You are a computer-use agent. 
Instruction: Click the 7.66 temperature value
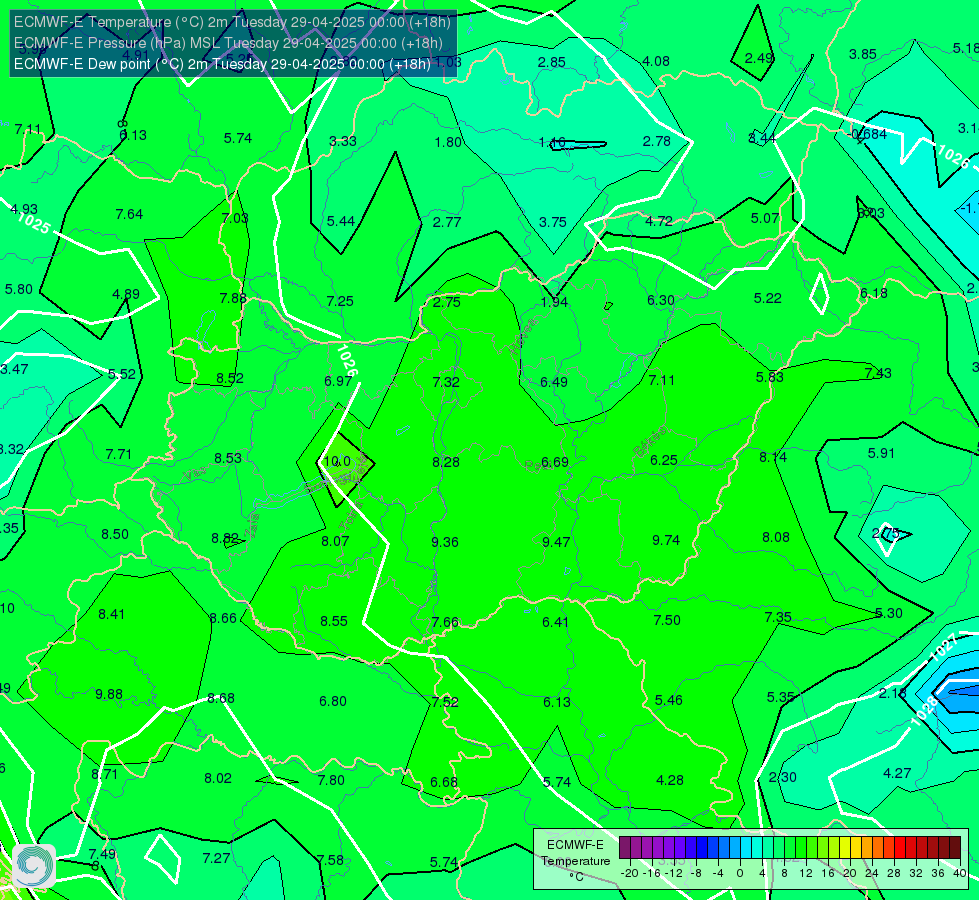[445, 623]
